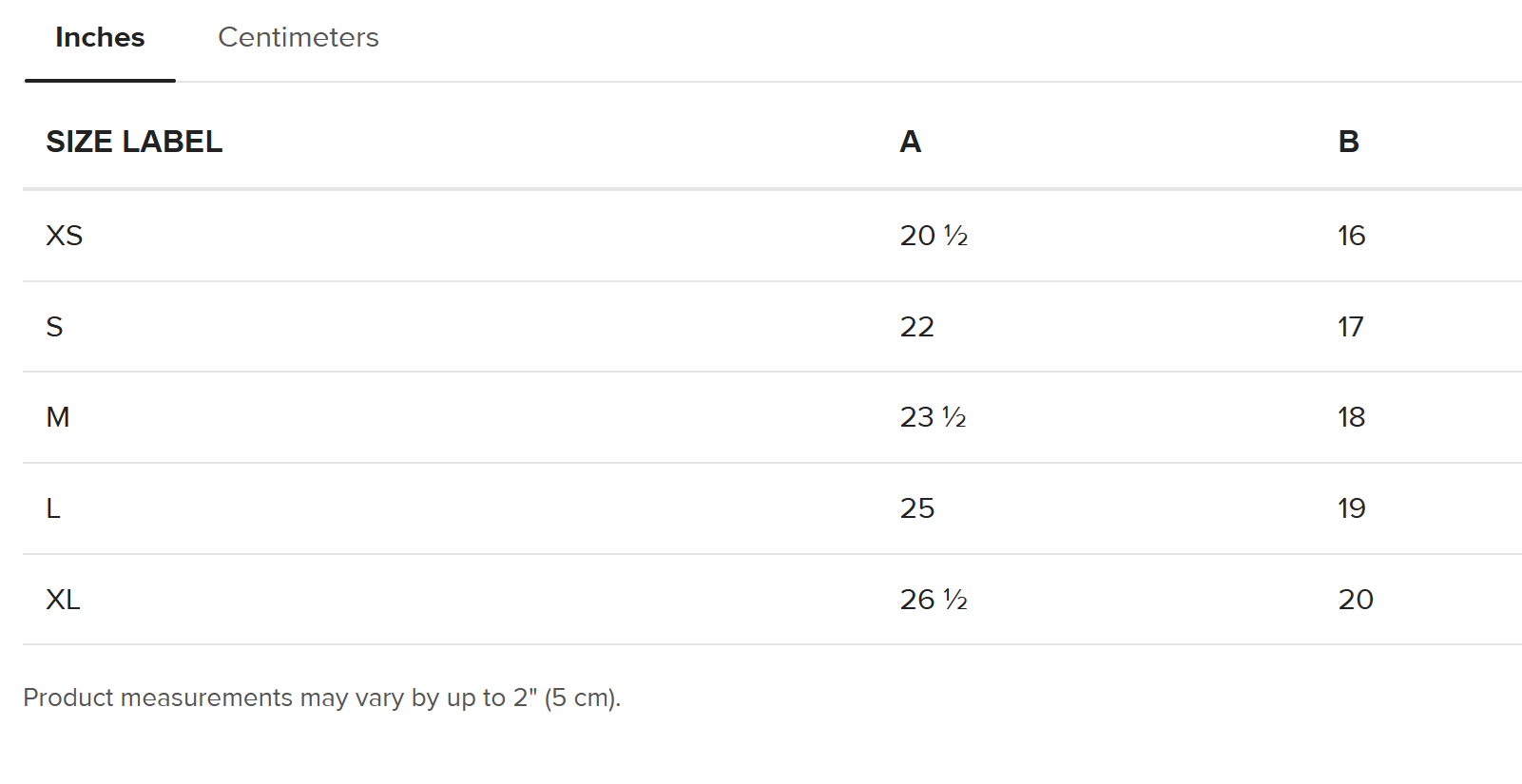Click the 17 value in column B
The width and height of the screenshot is (1522, 784).
[x=1350, y=327]
